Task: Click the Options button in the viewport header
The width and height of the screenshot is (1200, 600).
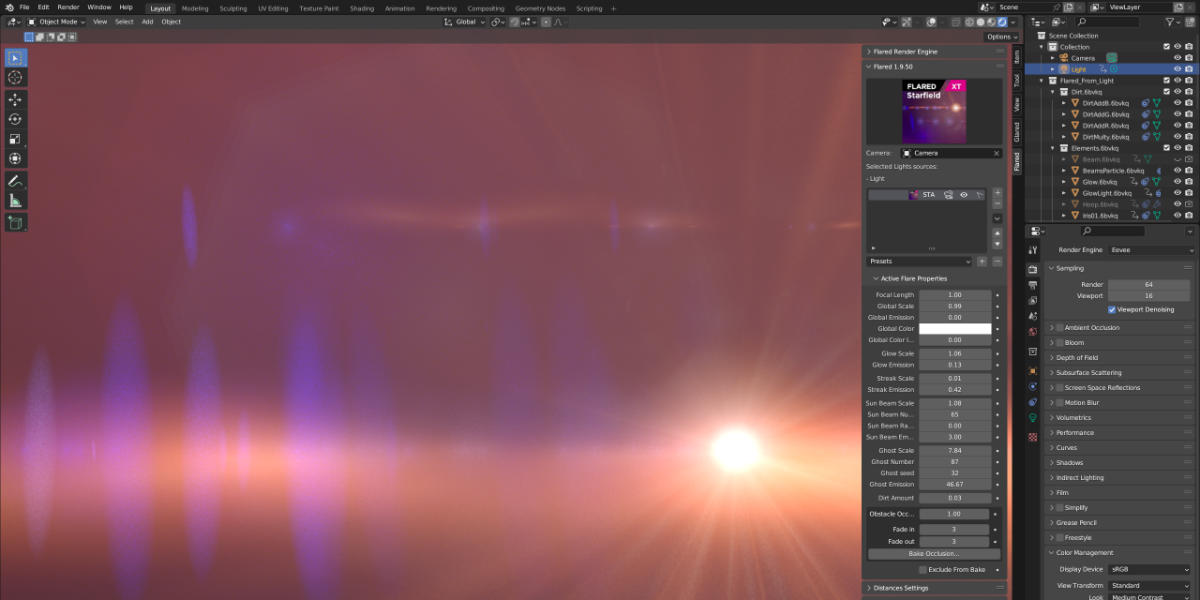Action: coord(999,36)
